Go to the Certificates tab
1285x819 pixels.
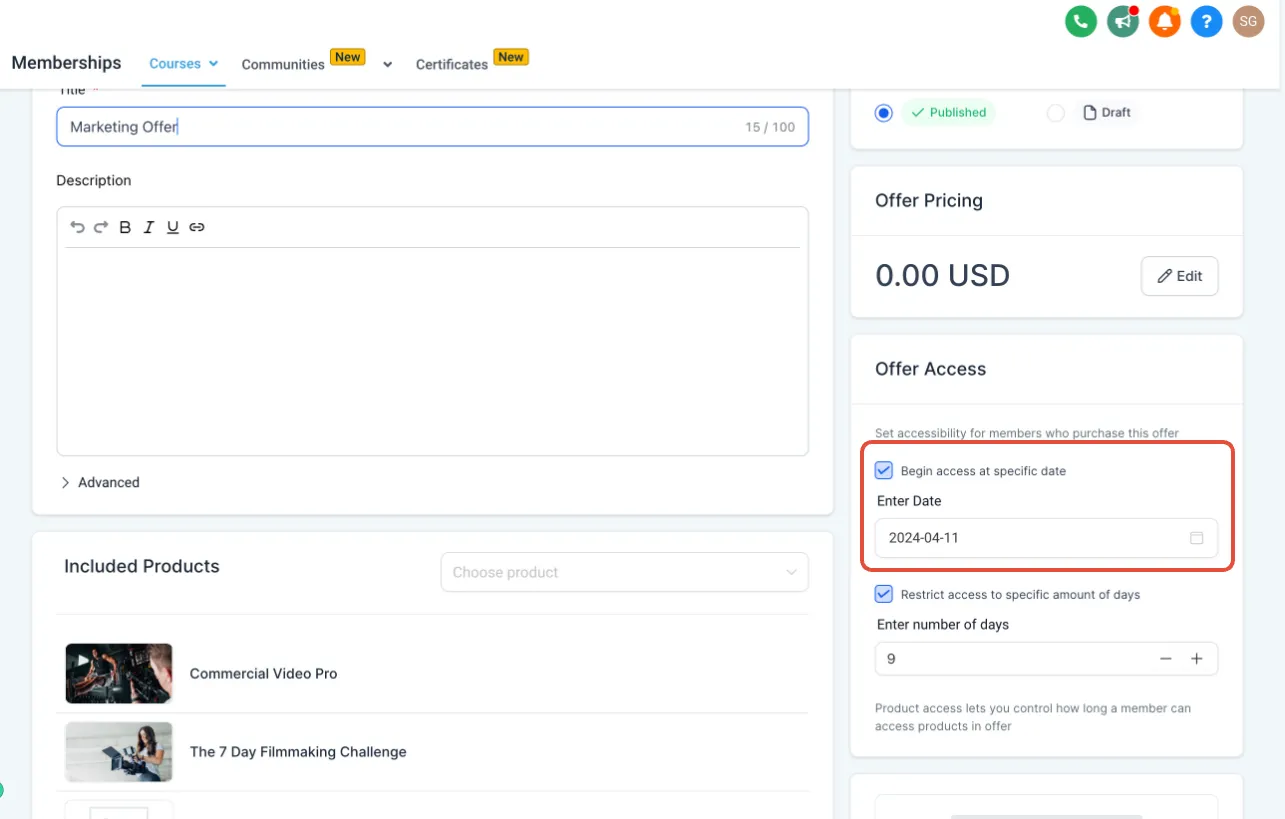tap(452, 64)
